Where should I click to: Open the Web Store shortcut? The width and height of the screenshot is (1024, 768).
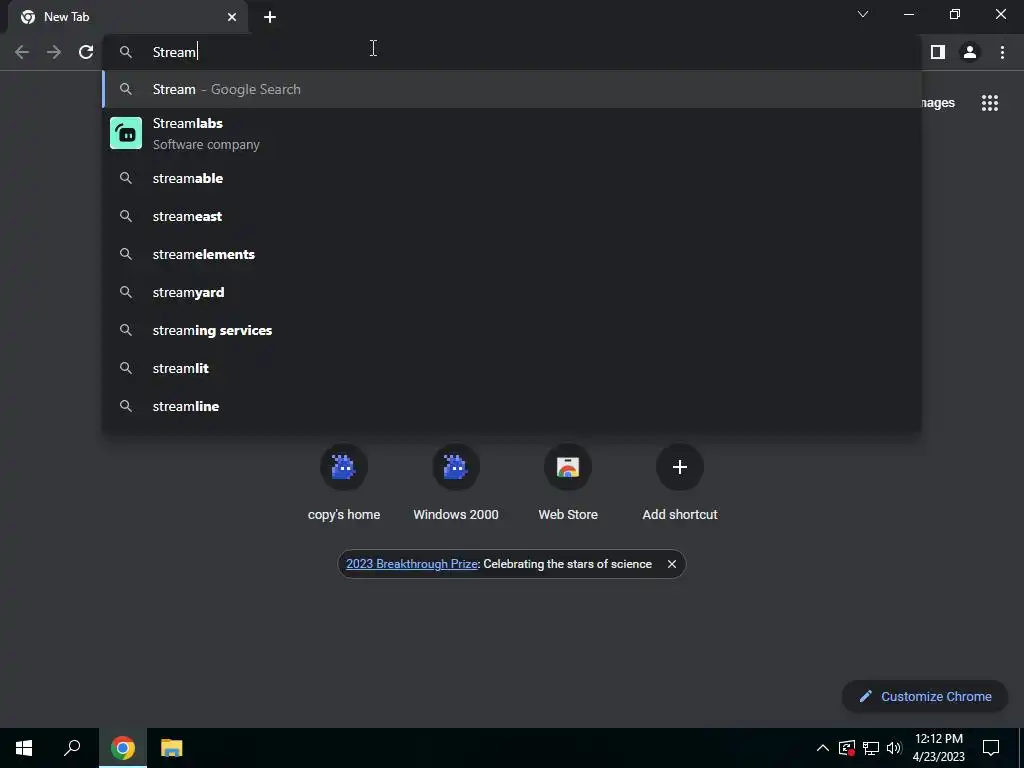coord(568,482)
